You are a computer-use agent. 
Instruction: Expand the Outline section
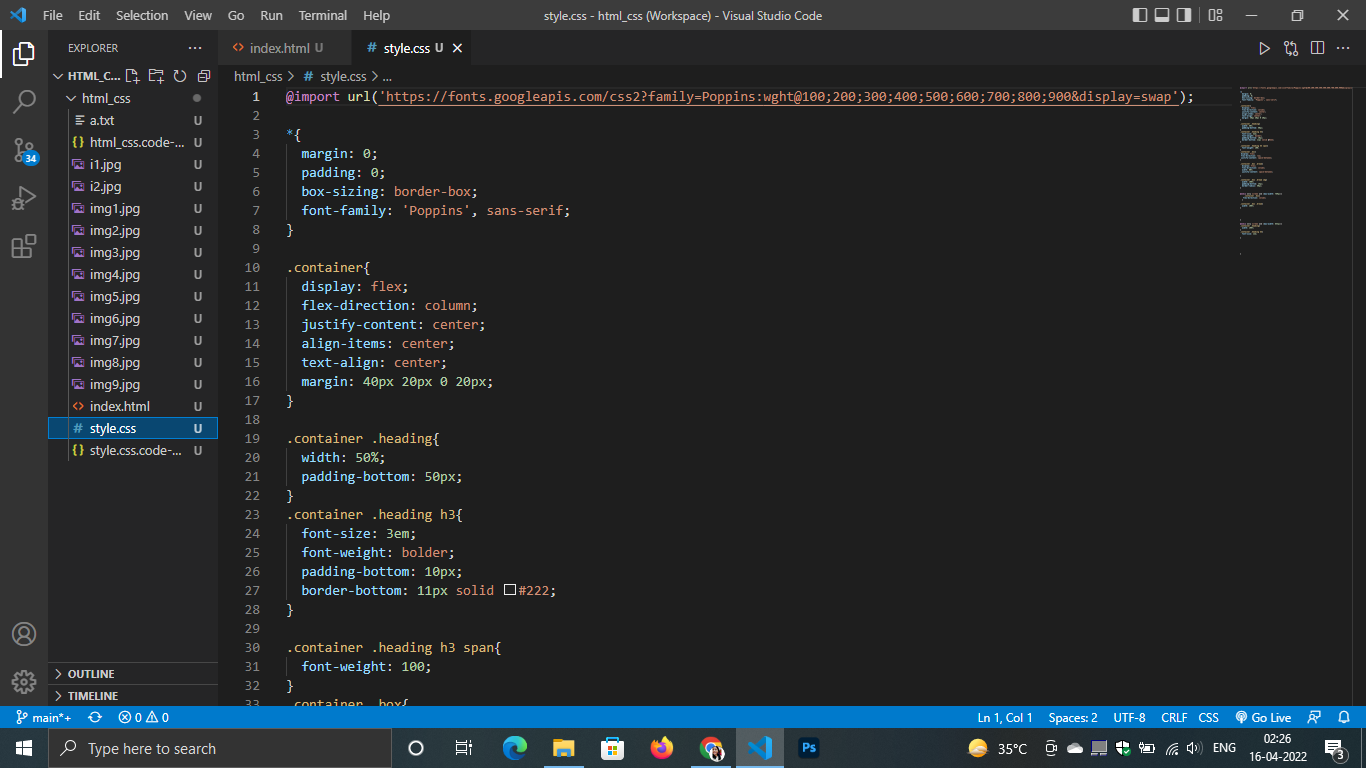(133, 674)
